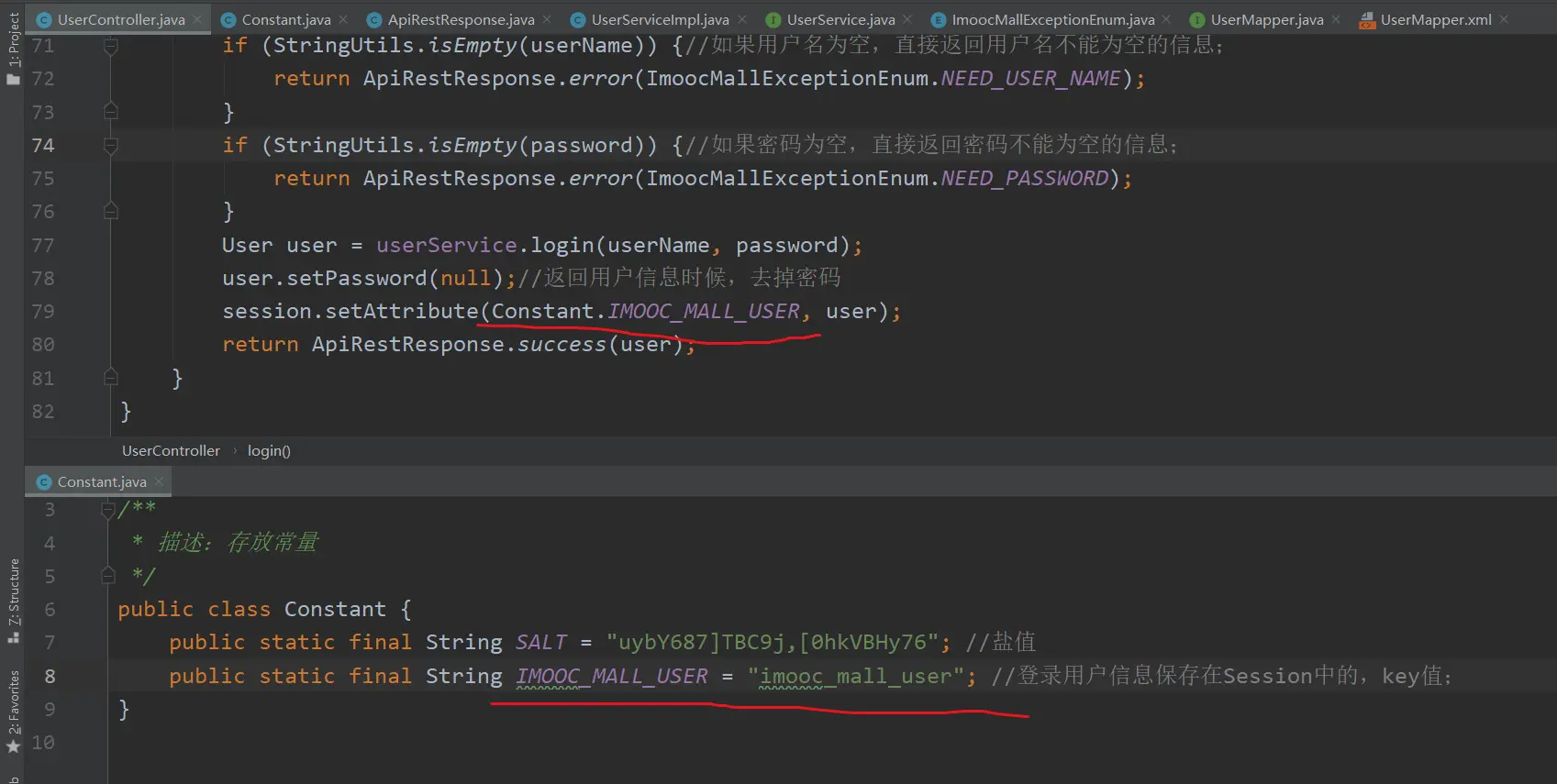Click the comment fold end marker at line 5

coord(107,576)
